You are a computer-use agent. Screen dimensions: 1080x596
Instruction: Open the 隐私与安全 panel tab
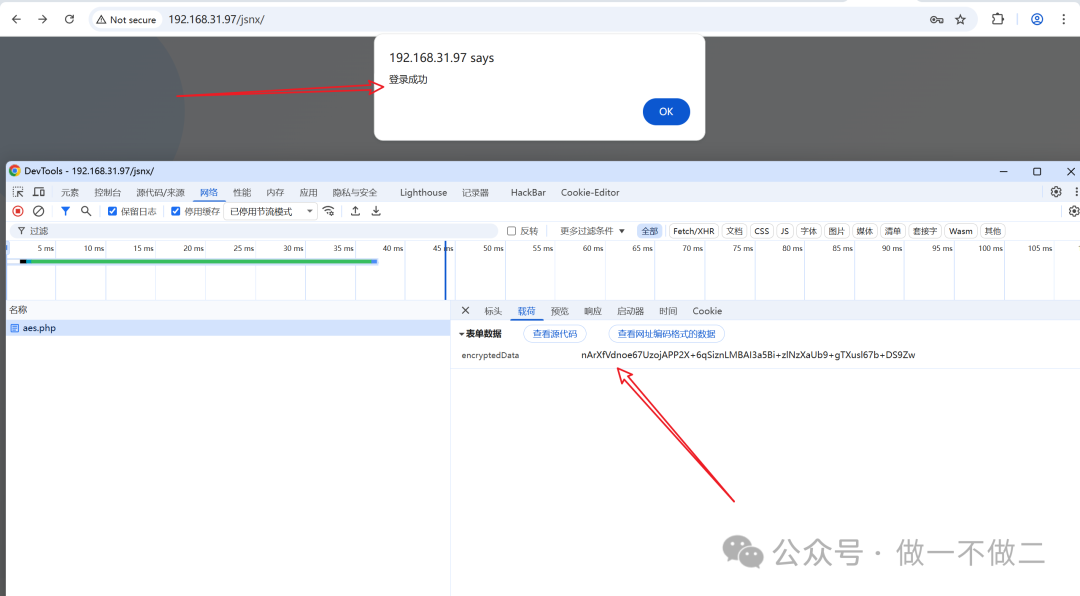pyautogui.click(x=355, y=193)
